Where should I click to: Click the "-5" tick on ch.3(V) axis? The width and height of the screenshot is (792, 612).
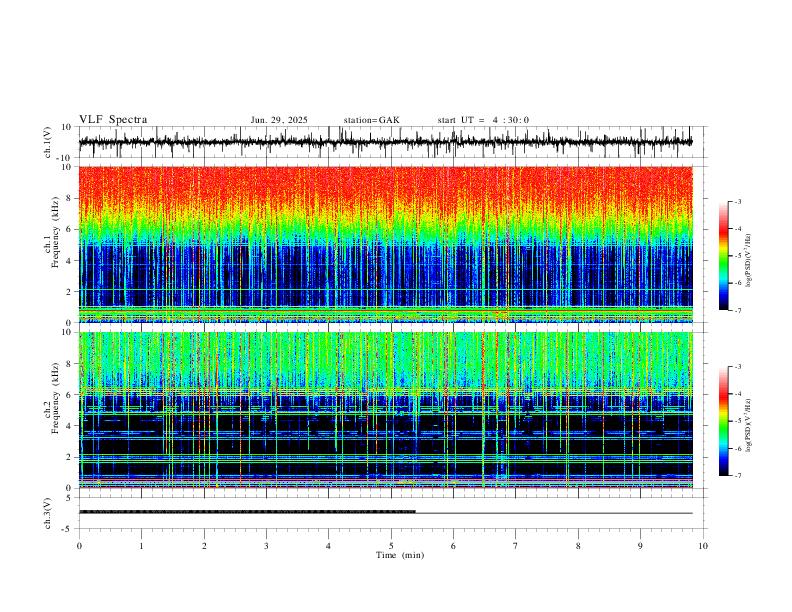[68, 529]
